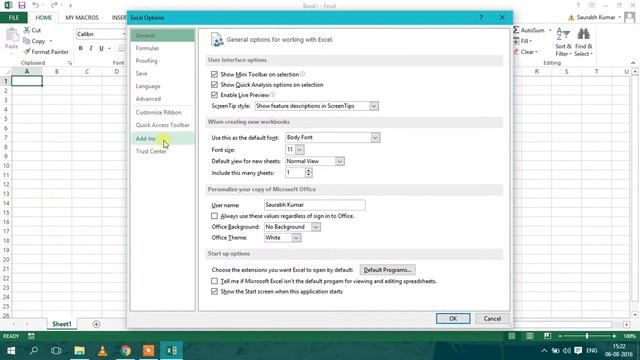Switch to Page Break Preview icon
Screen dimensions: 640x360
point(547,336)
